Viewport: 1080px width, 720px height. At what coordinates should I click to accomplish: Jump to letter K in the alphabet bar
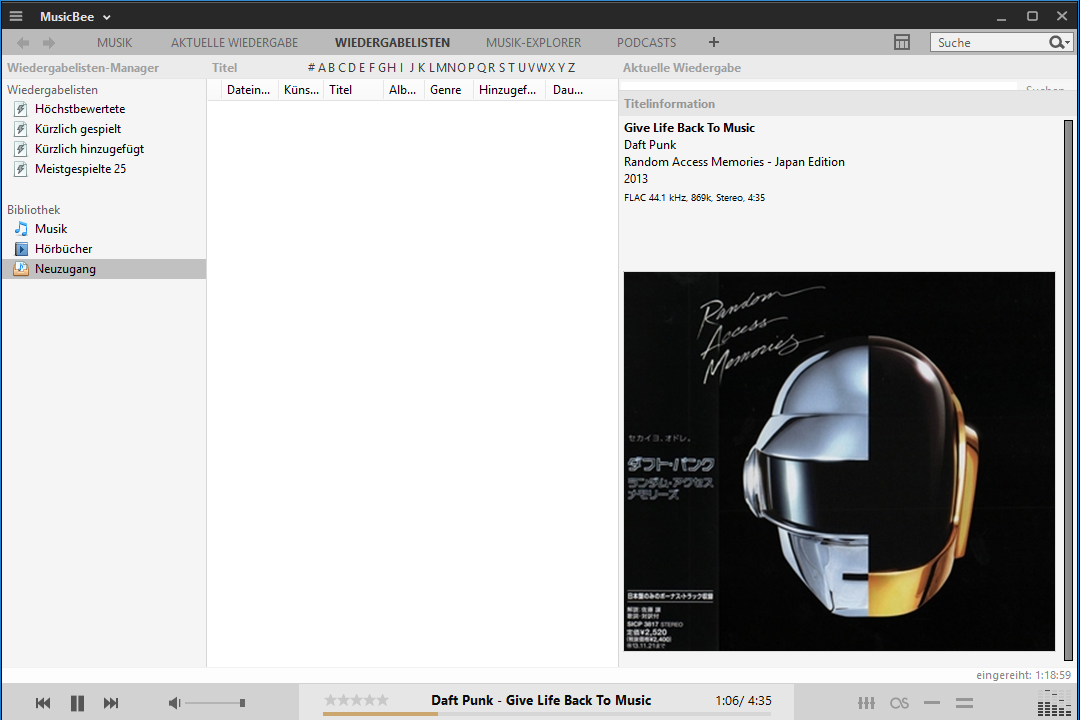pos(422,68)
